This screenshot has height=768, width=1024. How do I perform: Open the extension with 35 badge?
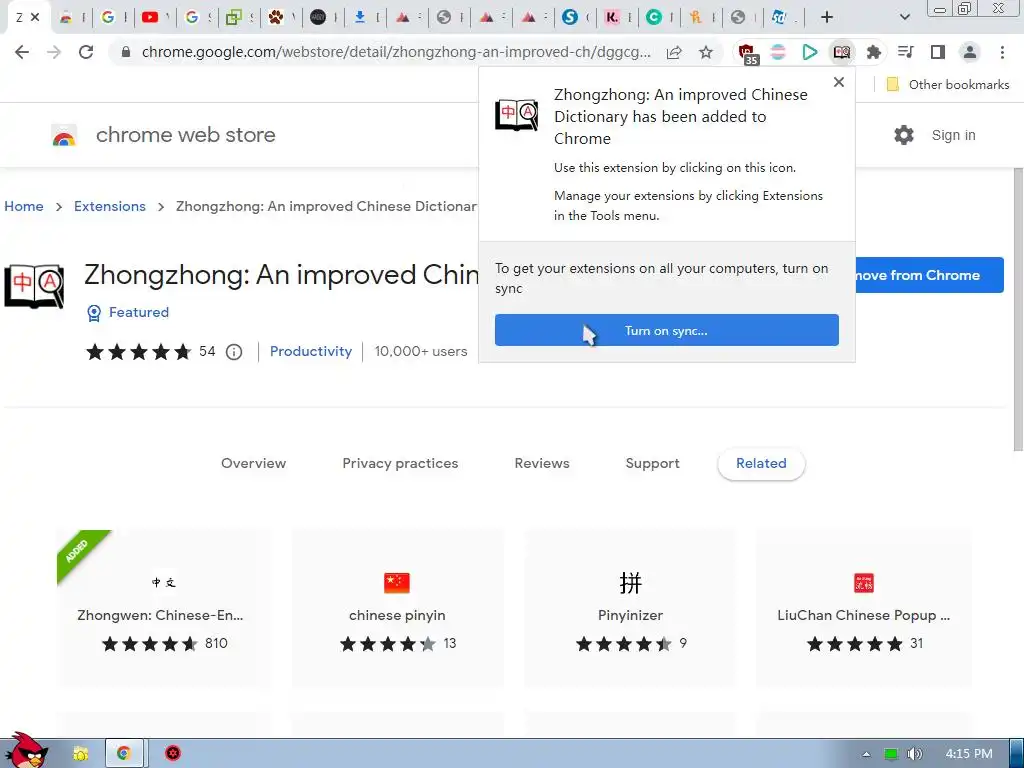747,54
